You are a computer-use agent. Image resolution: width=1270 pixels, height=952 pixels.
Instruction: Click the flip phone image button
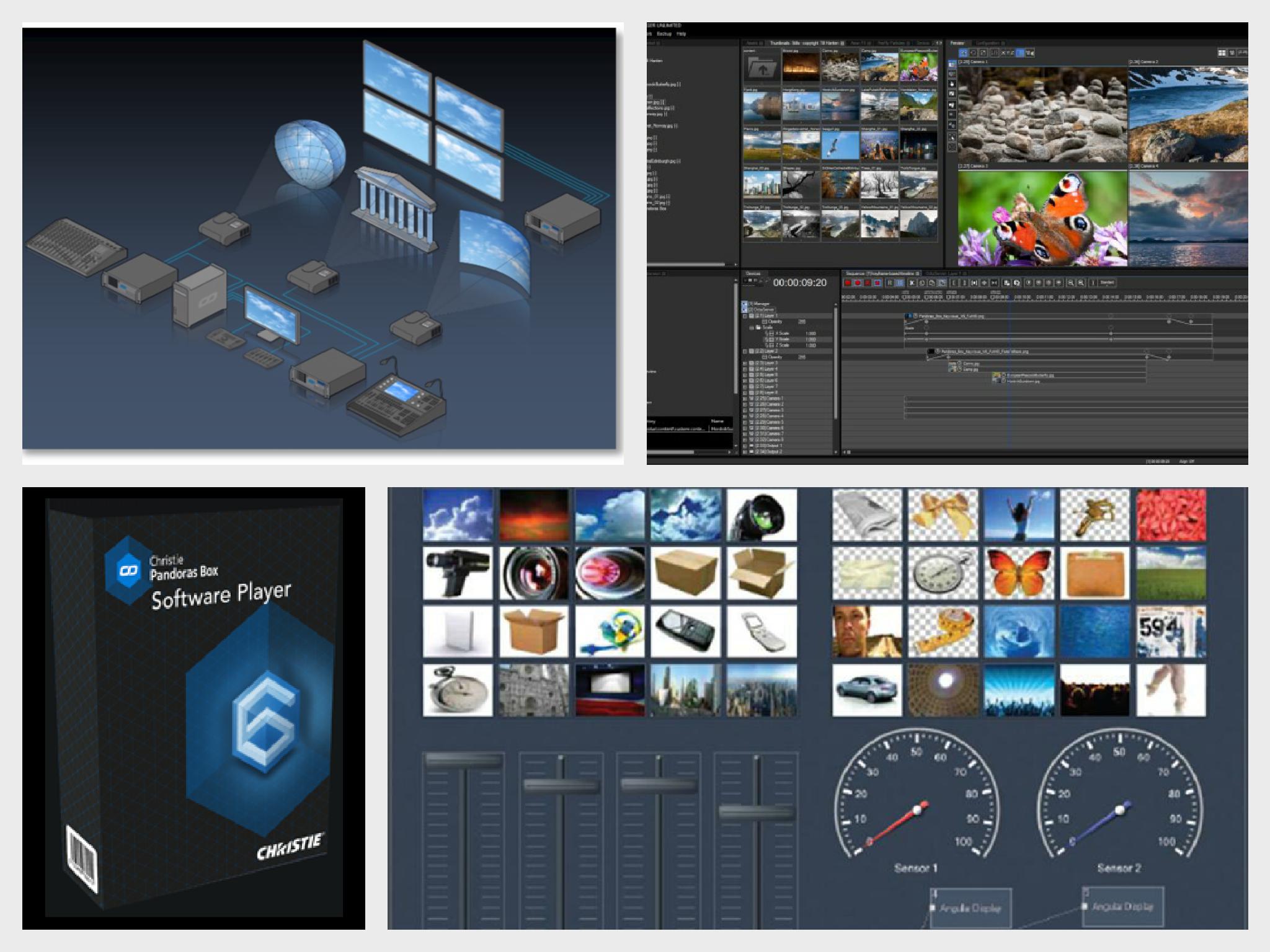(x=762, y=632)
